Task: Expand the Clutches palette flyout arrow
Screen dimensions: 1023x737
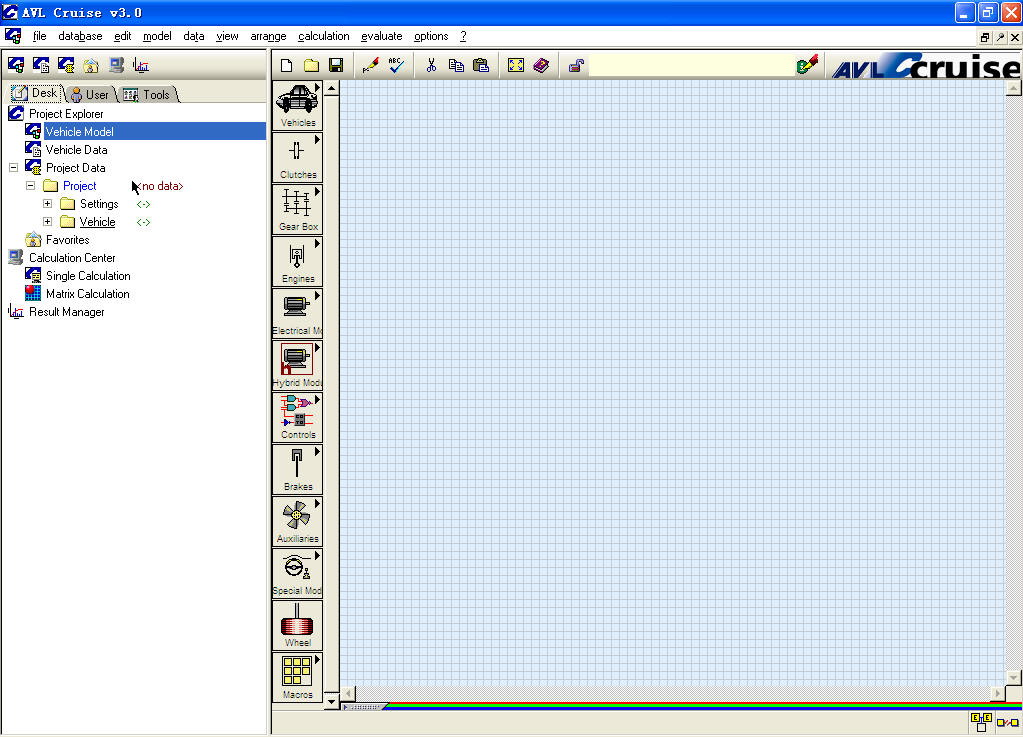Action: click(317, 140)
